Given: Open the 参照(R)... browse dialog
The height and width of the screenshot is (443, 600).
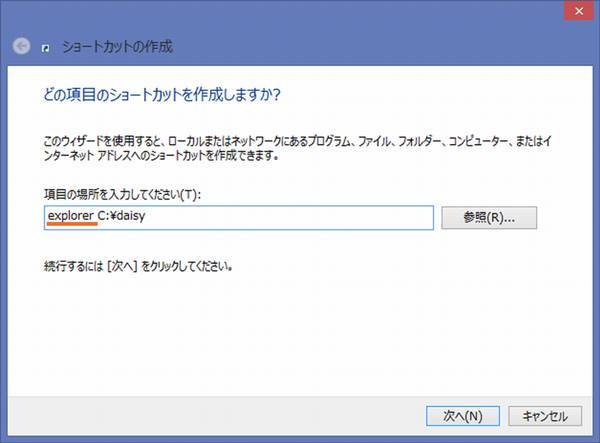Looking at the screenshot, I should point(489,218).
